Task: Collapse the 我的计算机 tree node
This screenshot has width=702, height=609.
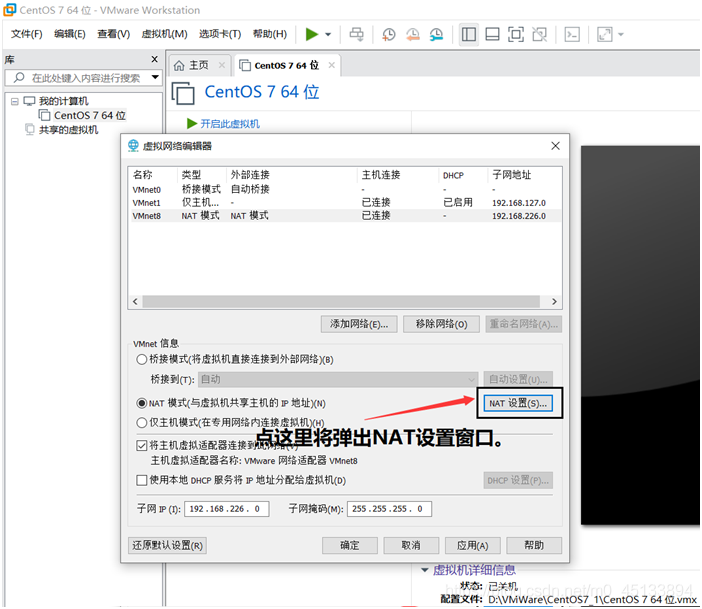Action: (15, 102)
